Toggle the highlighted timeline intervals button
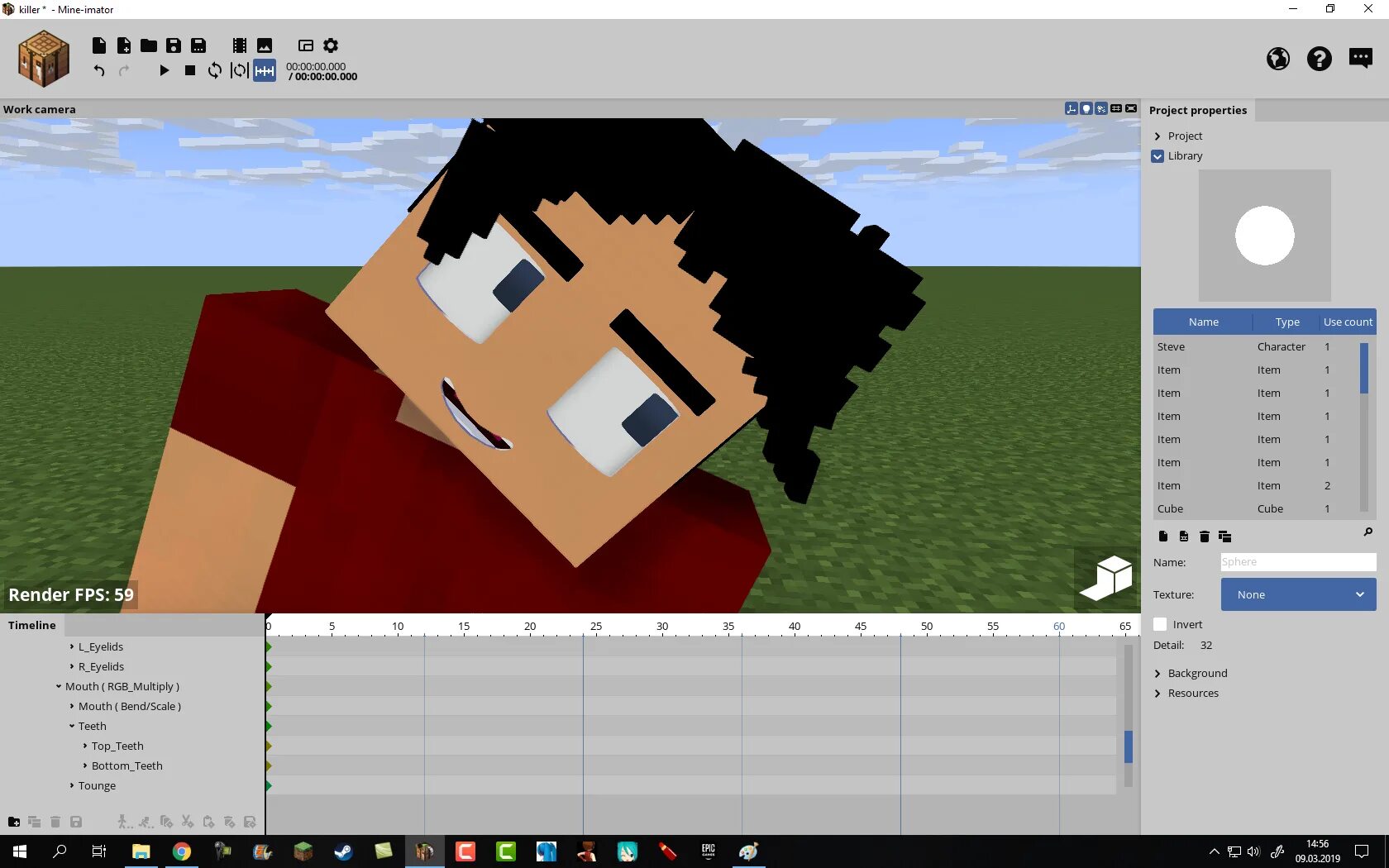Screen dimensions: 1389x868 pos(265,71)
